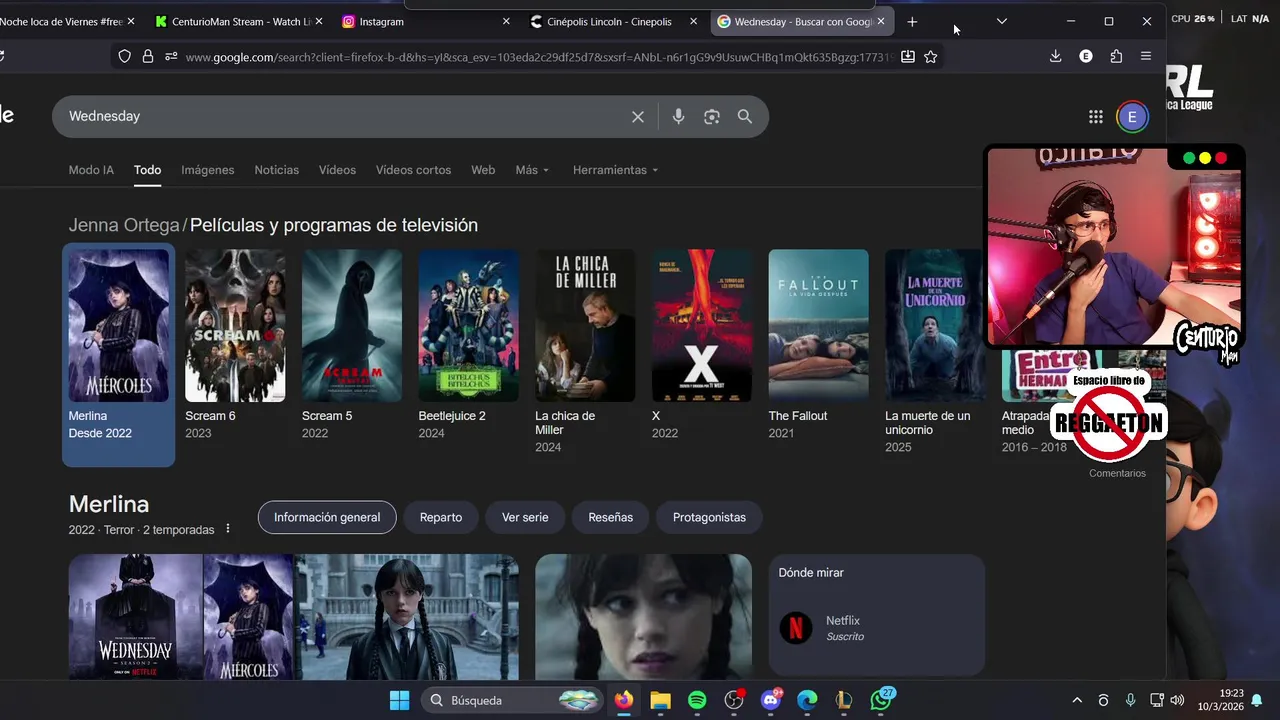Open Firefox application hamburger menu
The image size is (1280, 720).
click(1146, 57)
